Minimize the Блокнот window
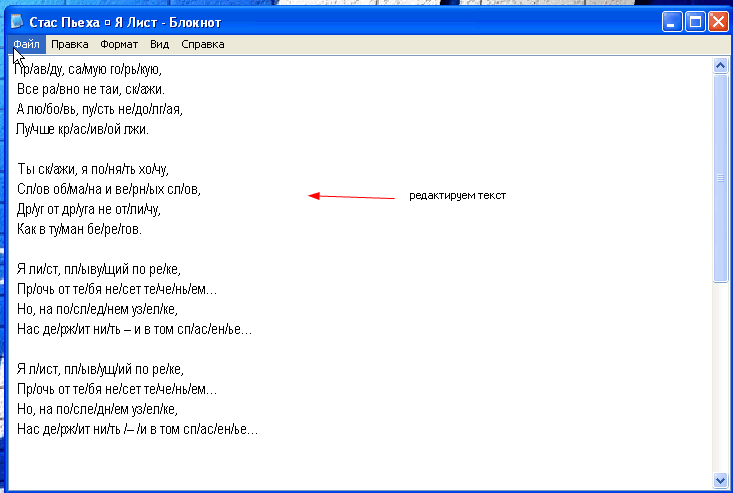This screenshot has width=733, height=493. [x=672, y=22]
